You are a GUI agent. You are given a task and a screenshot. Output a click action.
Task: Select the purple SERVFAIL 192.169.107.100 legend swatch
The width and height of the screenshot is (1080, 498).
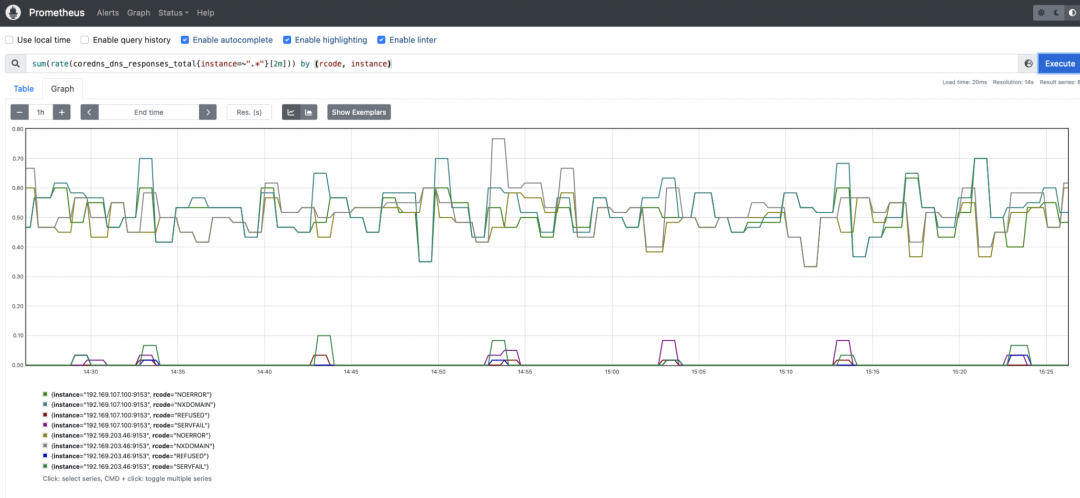(45, 426)
